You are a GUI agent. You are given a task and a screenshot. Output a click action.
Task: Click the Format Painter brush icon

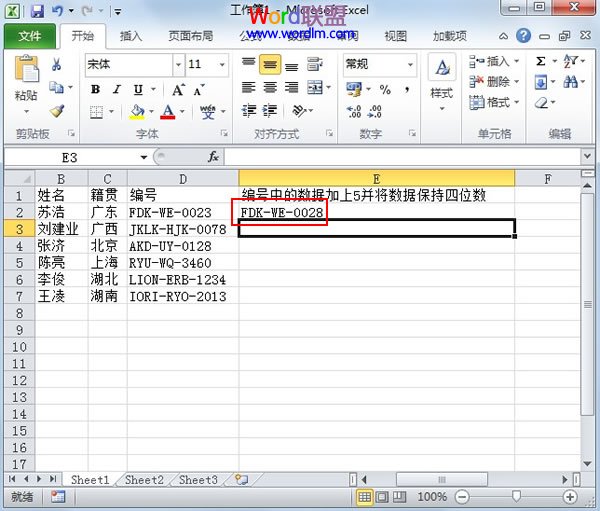pyautogui.click(x=56, y=111)
